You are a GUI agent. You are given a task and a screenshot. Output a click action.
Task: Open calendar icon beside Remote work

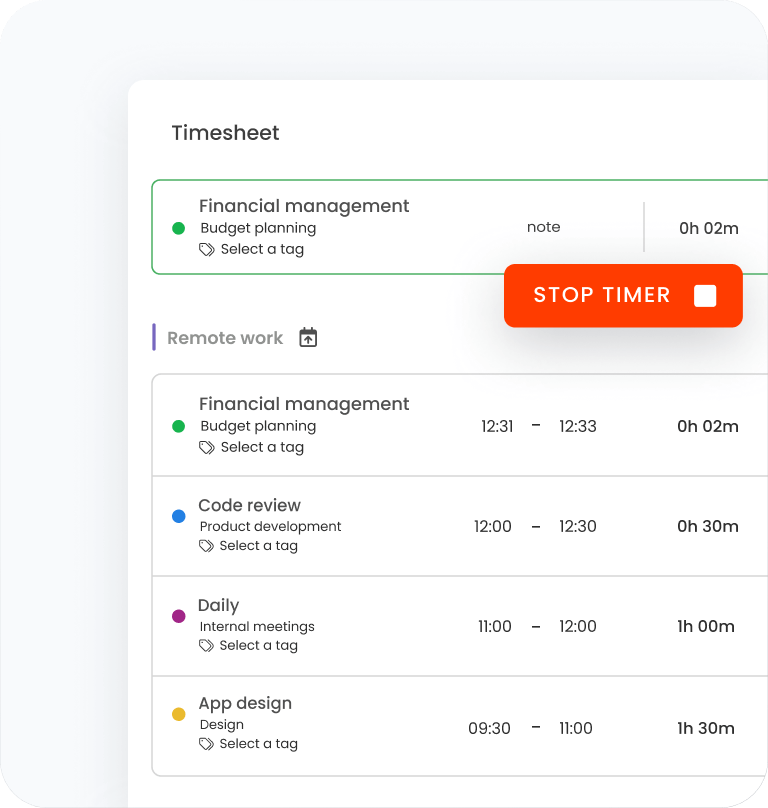308,338
